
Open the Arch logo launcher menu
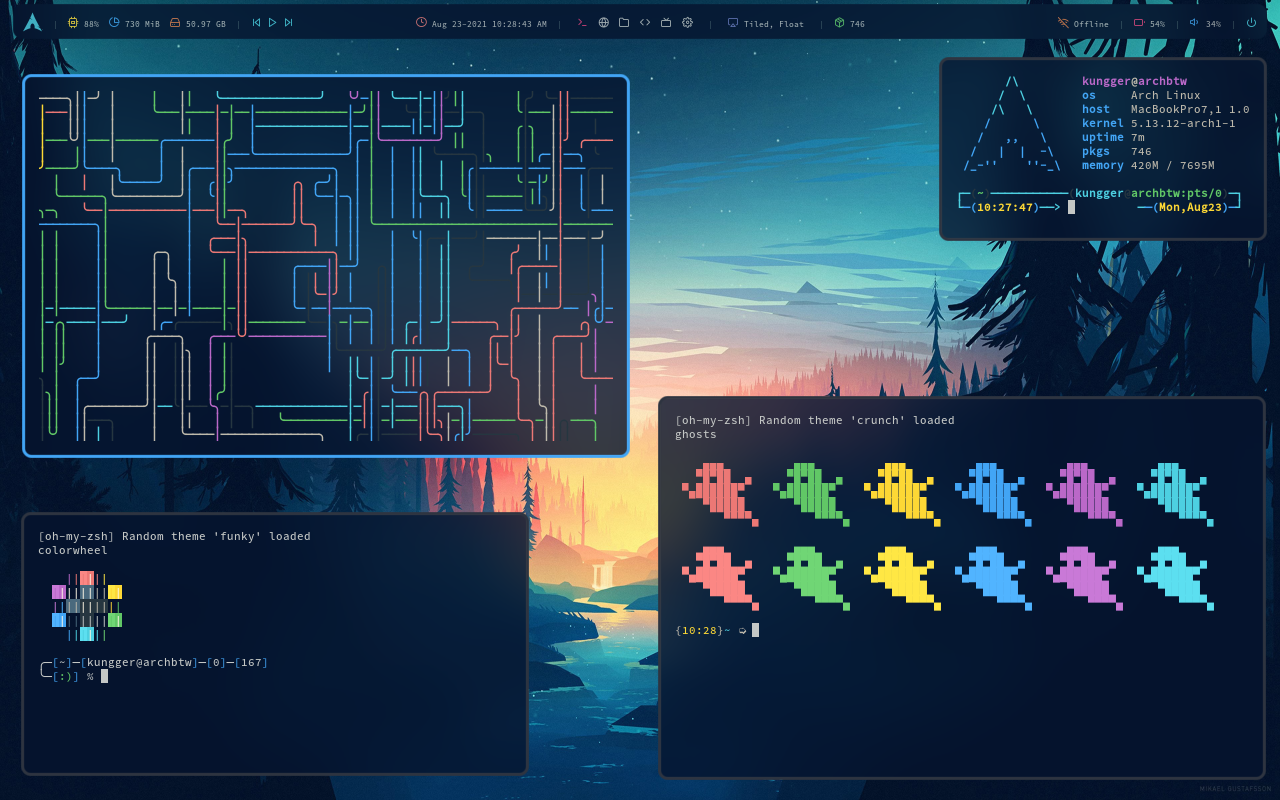point(33,22)
